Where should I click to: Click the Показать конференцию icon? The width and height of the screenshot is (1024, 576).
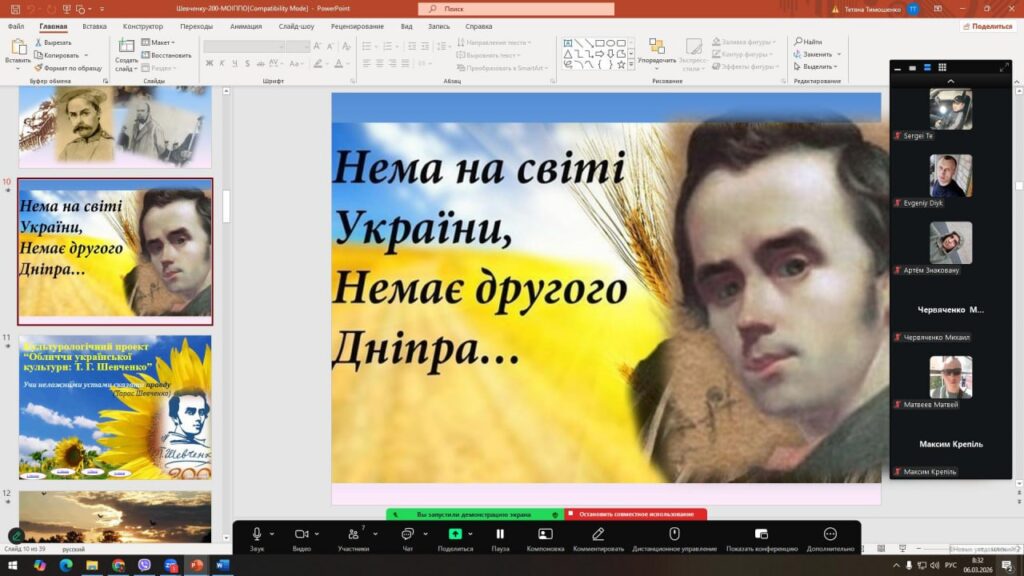coord(761,535)
